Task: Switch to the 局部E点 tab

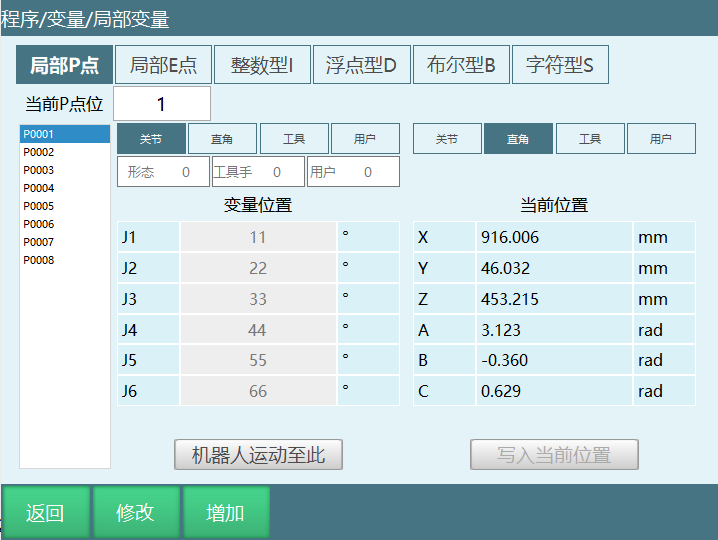Action: [163, 66]
